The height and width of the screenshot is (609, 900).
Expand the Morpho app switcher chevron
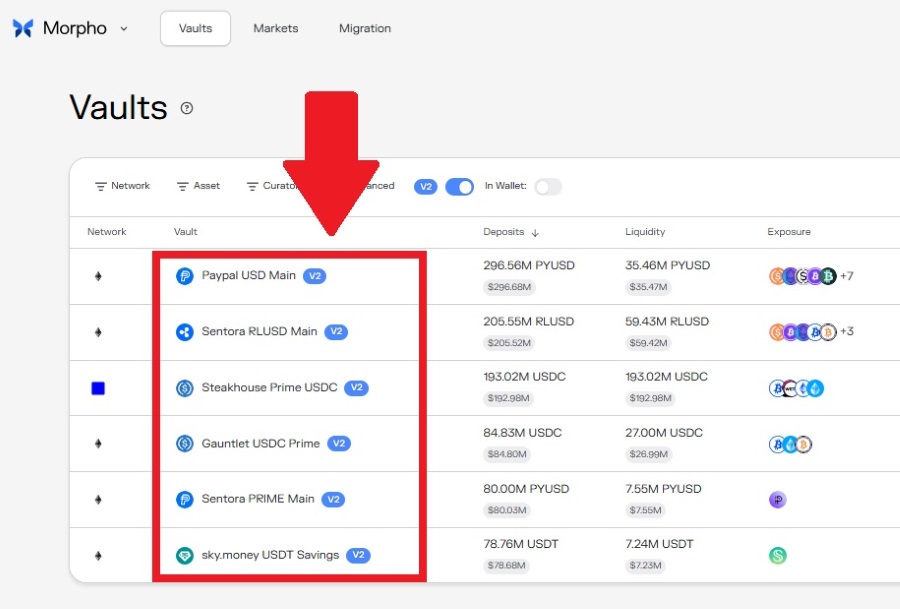tap(123, 29)
